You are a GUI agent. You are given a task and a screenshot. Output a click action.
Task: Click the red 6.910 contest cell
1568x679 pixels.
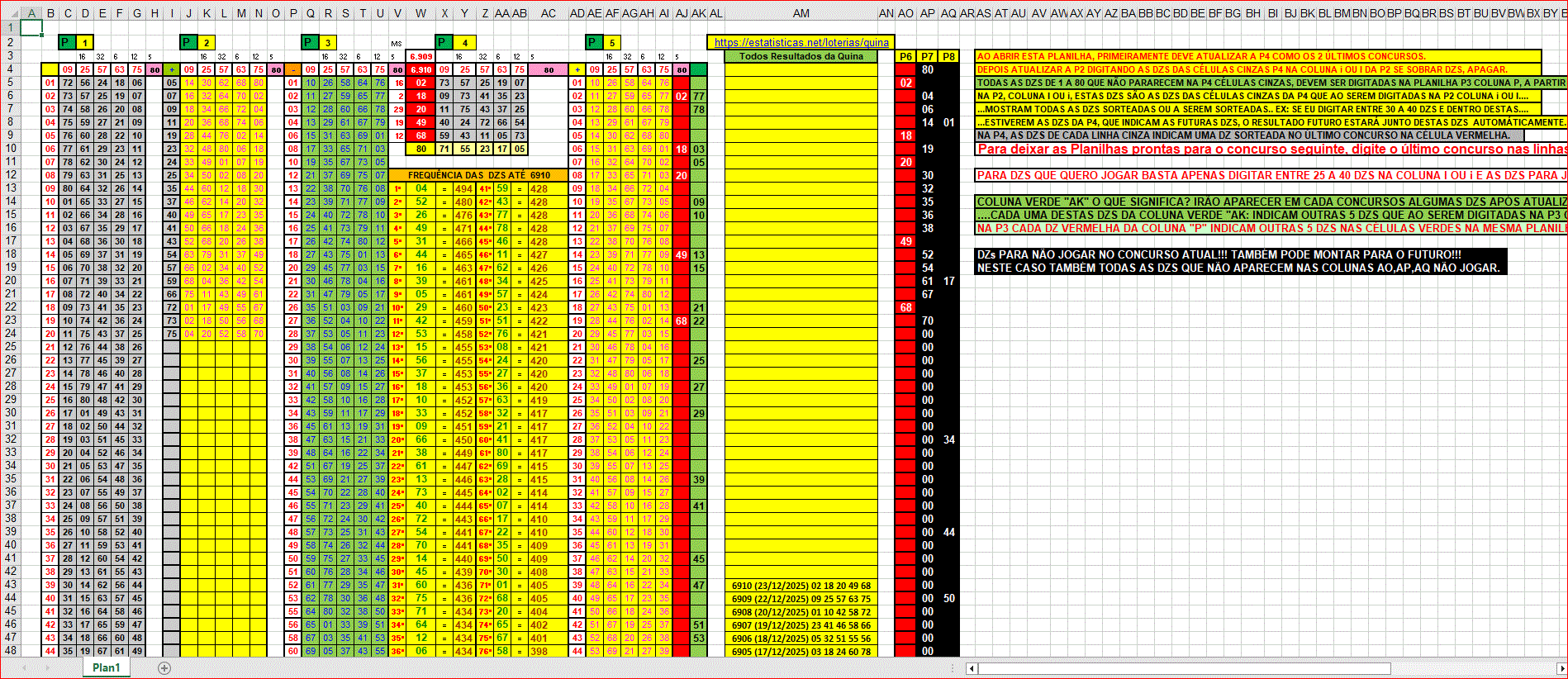click(x=421, y=69)
